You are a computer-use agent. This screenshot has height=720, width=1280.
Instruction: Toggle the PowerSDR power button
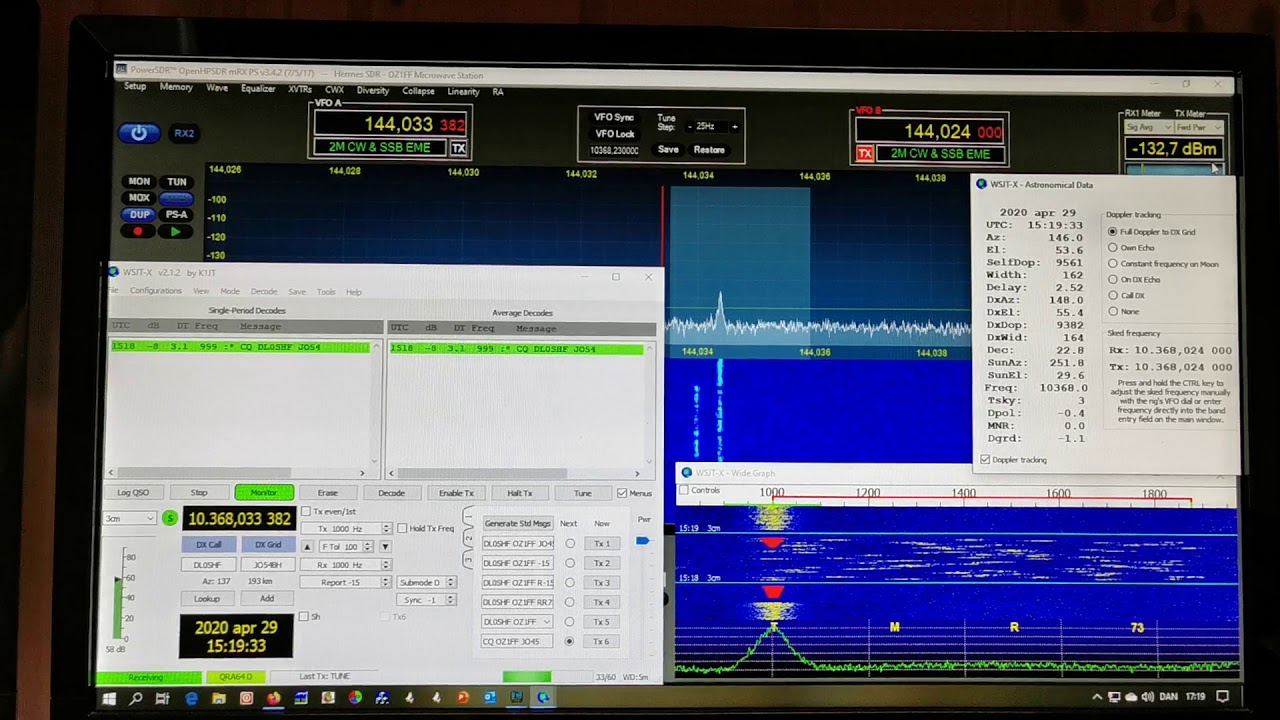coord(139,133)
